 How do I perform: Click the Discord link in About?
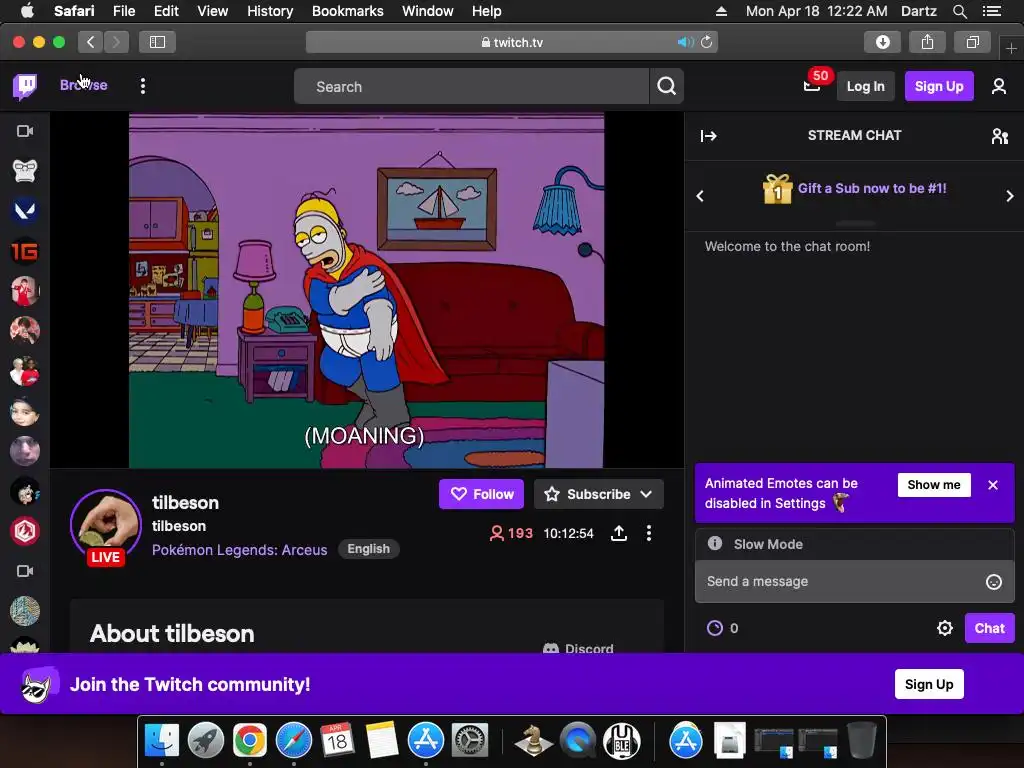[579, 648]
